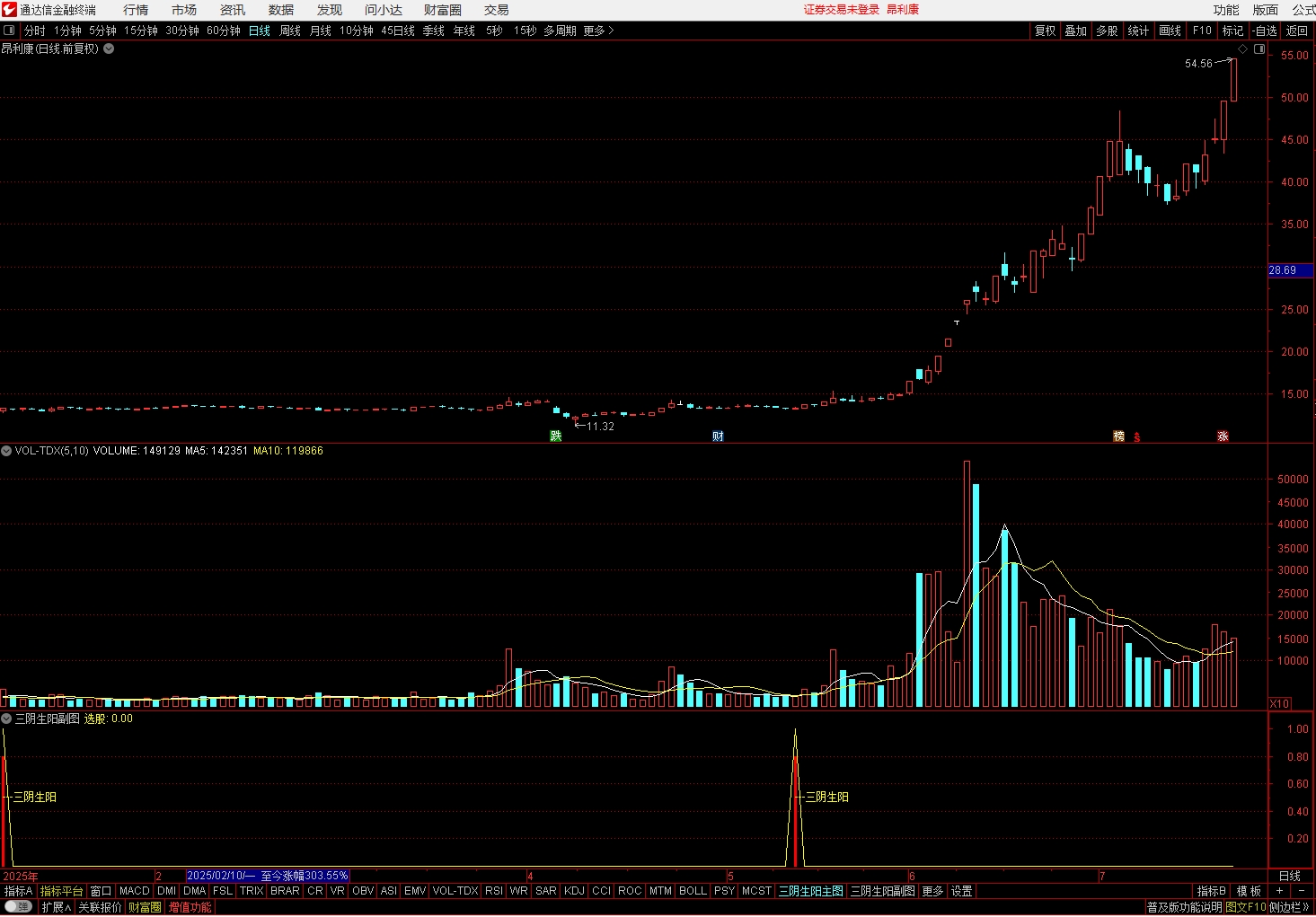Image resolution: width=1316 pixels, height=917 pixels.
Task: Open the 指标平台 tab
Action: tap(62, 891)
